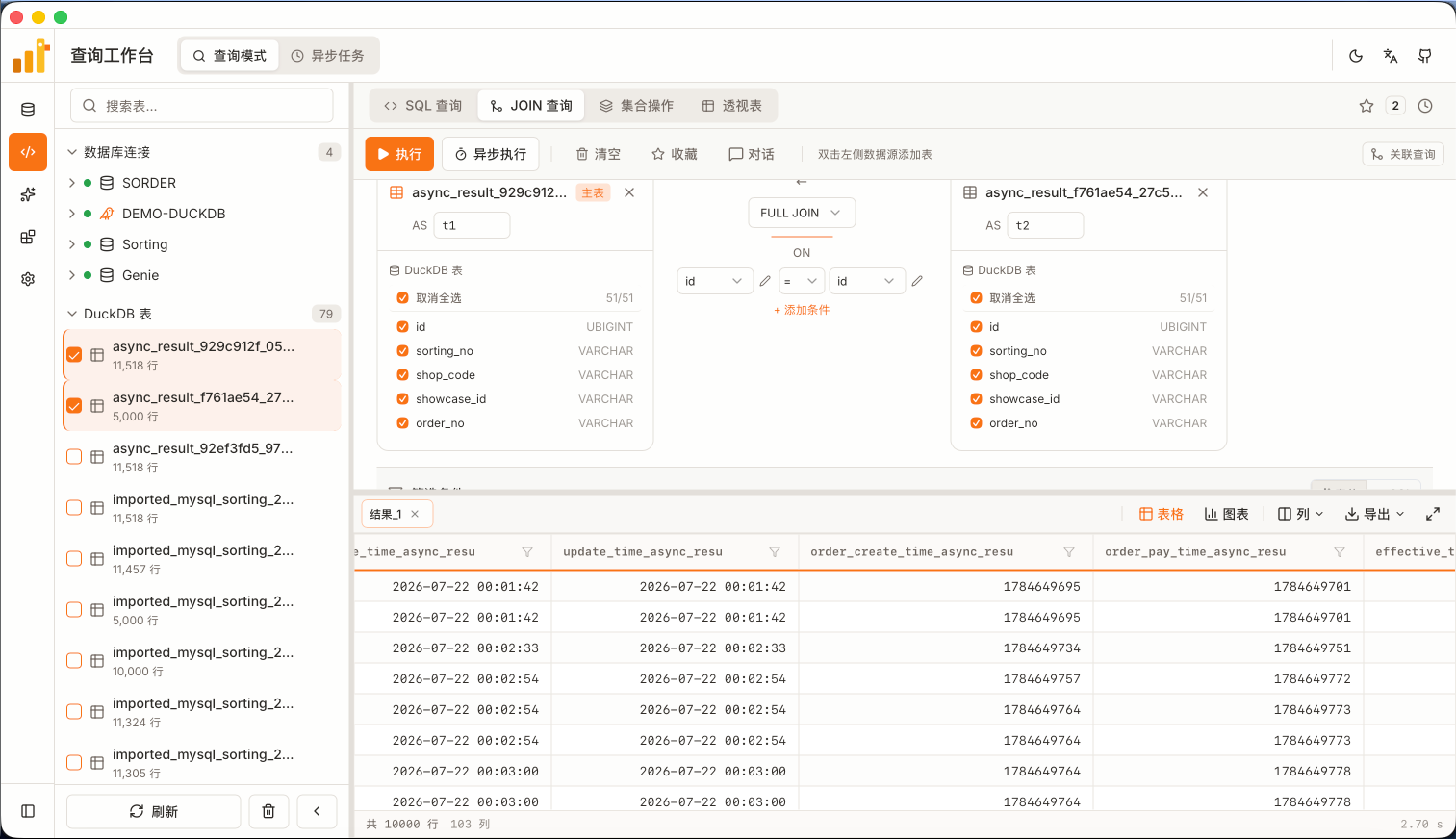Swap join direction arrow above FULL JOIN
This screenshot has width=1456, height=839.
pos(802,182)
